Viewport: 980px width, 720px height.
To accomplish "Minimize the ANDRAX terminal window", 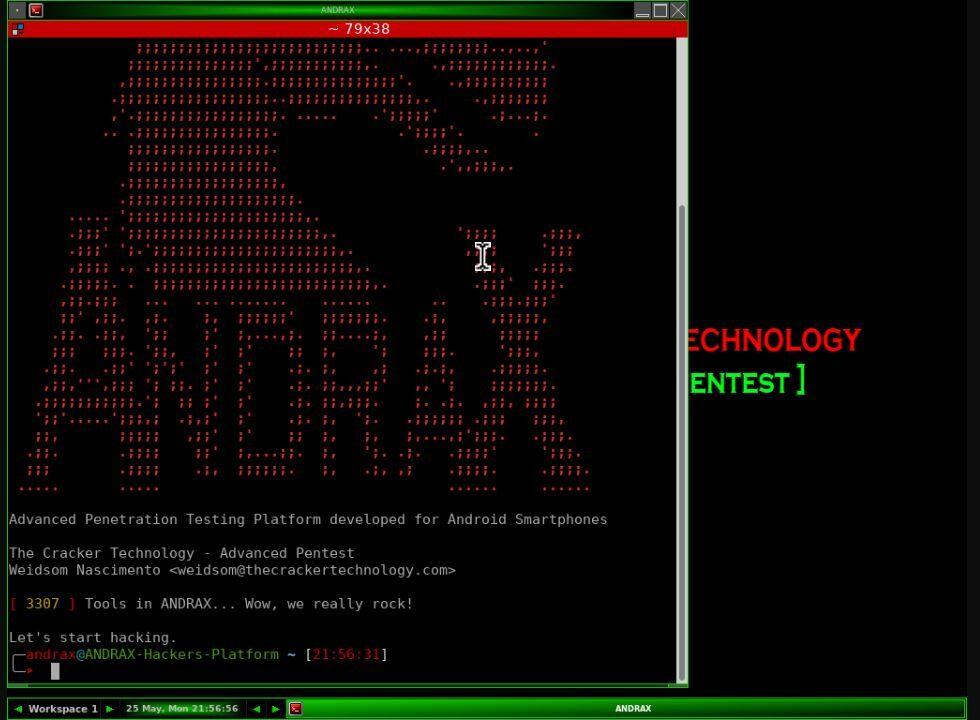I will (642, 10).
